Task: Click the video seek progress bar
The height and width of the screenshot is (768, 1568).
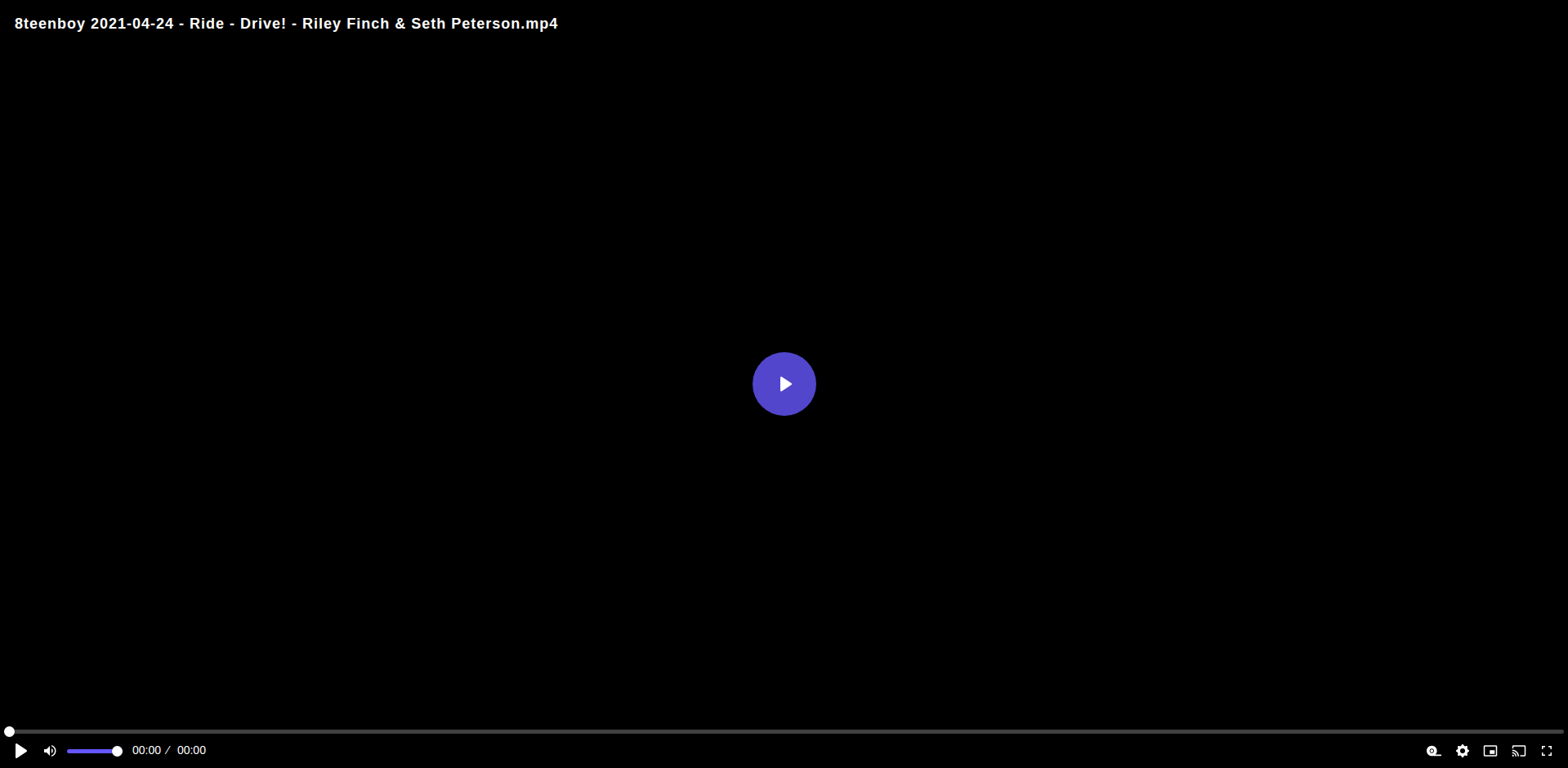Action: [784, 731]
